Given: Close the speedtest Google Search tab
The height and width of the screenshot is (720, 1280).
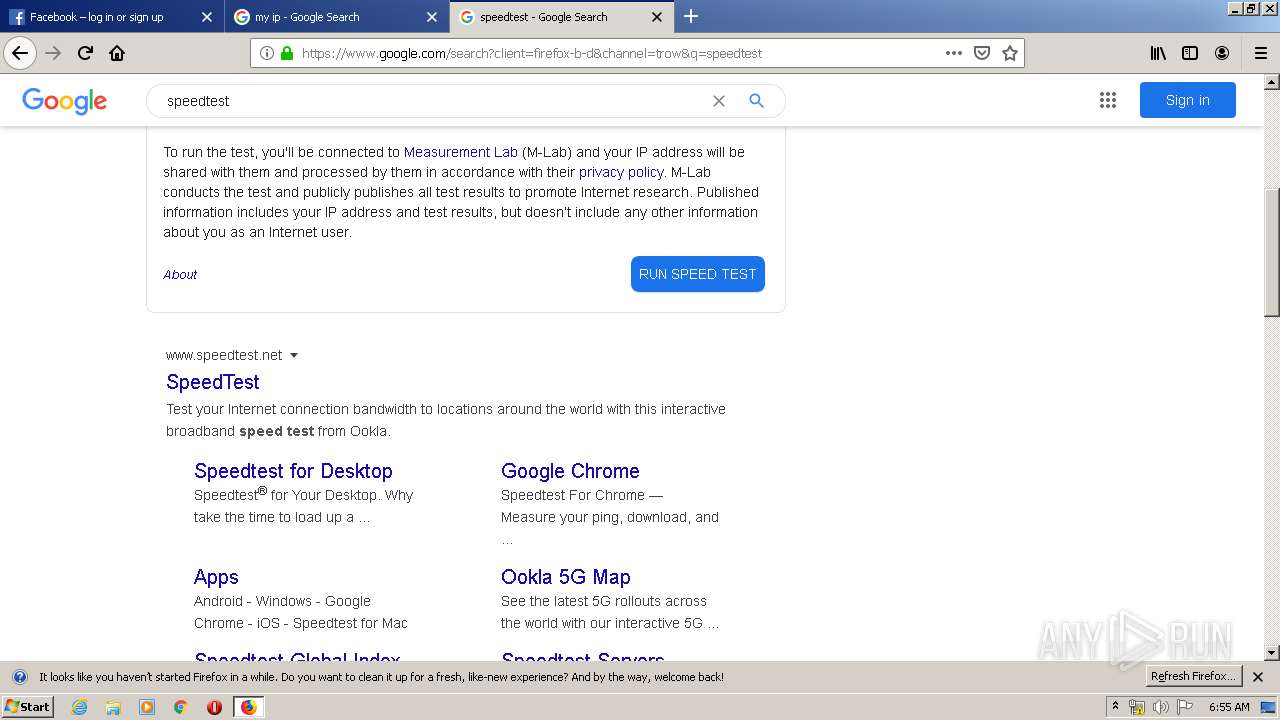Looking at the screenshot, I should (x=657, y=17).
